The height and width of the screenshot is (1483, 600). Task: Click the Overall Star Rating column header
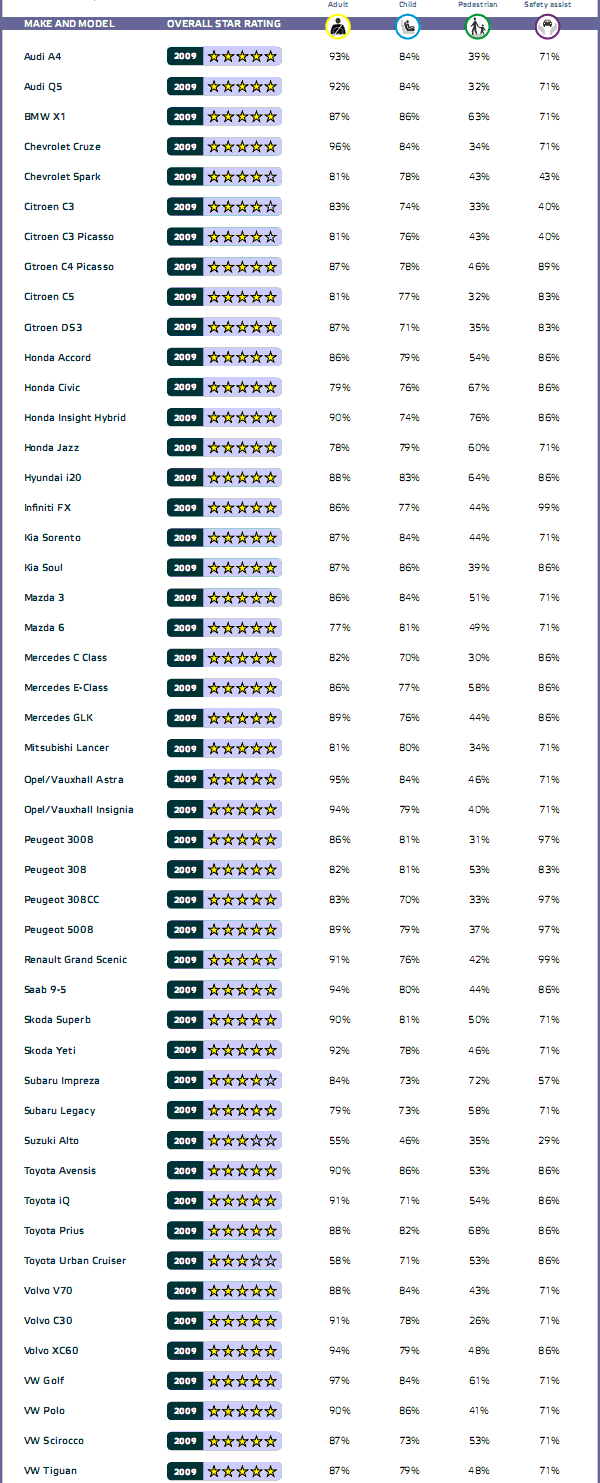224,23
